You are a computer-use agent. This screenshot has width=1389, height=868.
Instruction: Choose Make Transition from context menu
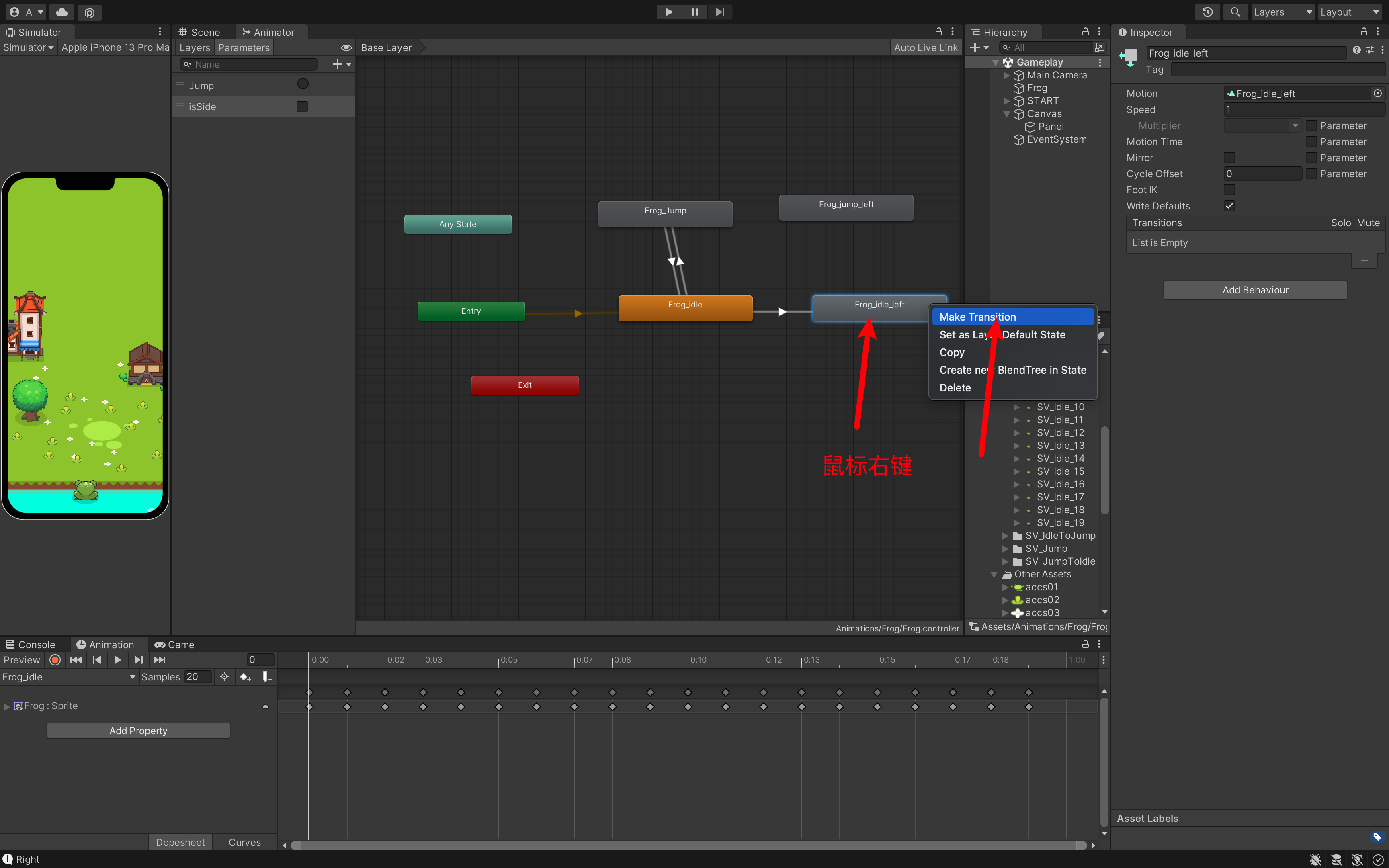(1012, 317)
